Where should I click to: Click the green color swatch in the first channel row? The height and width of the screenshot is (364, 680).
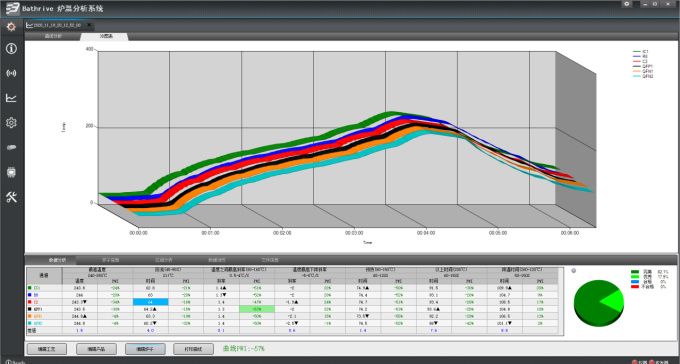coord(29,287)
